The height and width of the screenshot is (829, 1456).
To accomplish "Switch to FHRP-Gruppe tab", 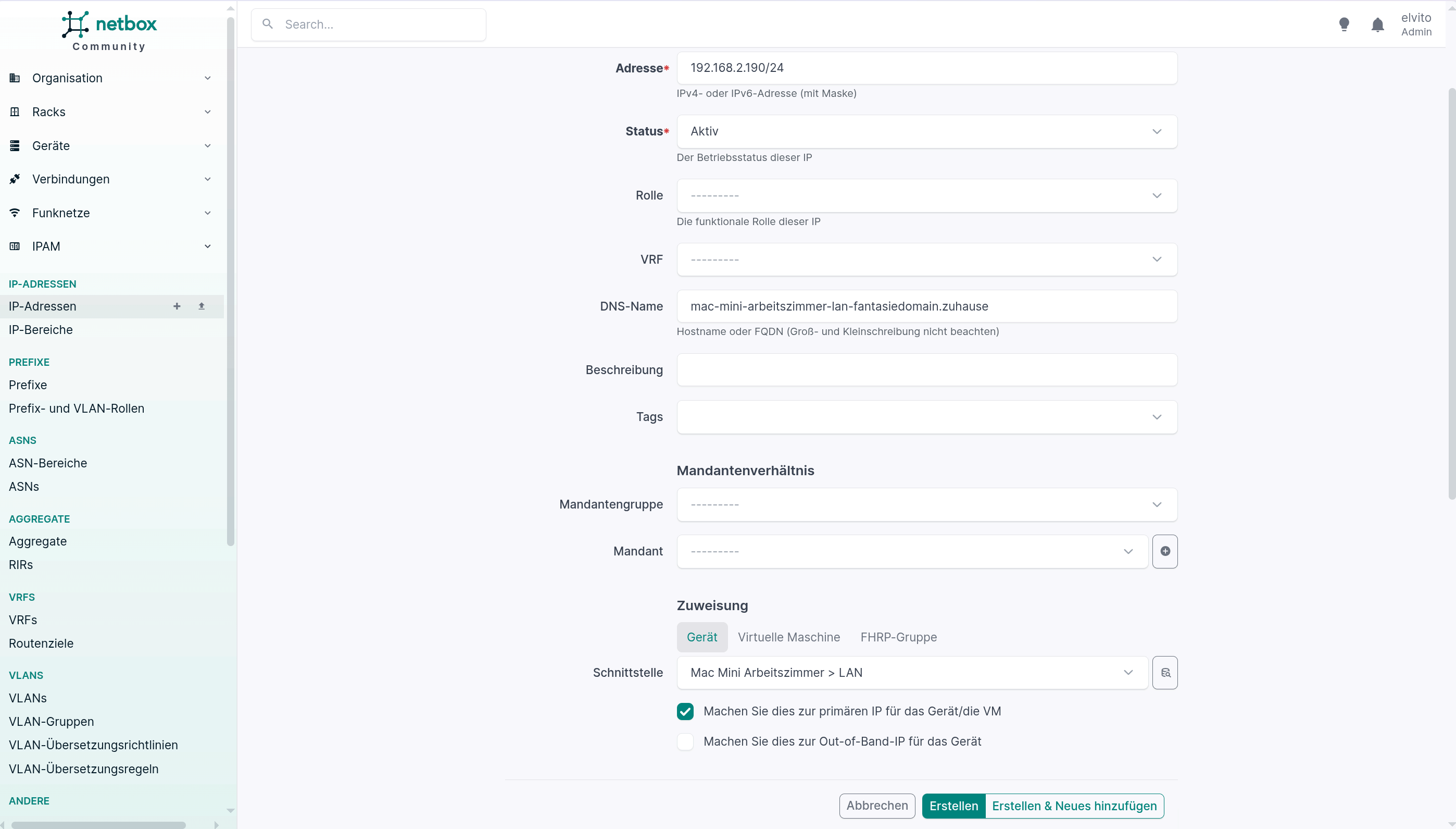I will tap(898, 637).
